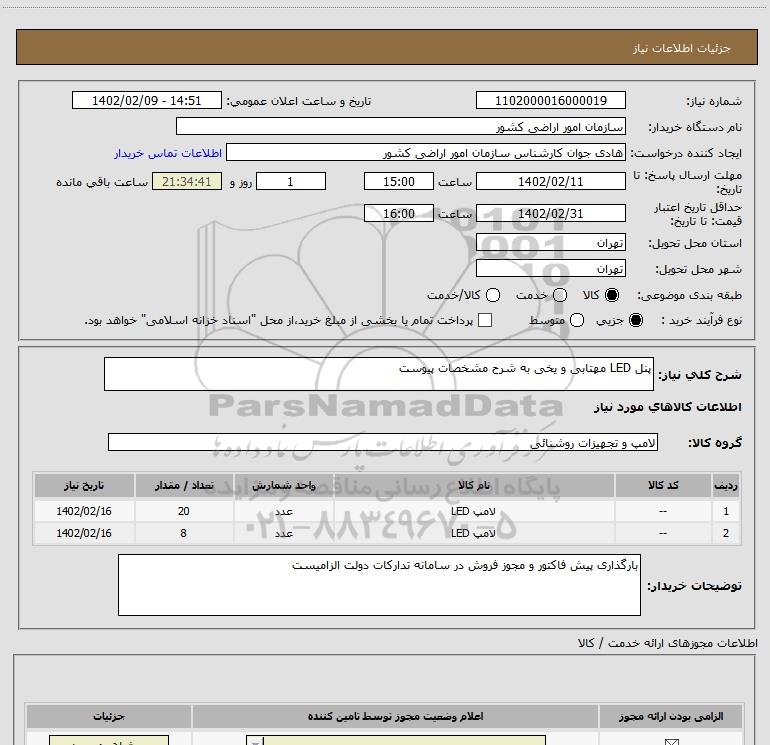Click the buyer organization name field
The height and width of the screenshot is (745, 770).
click(401, 126)
